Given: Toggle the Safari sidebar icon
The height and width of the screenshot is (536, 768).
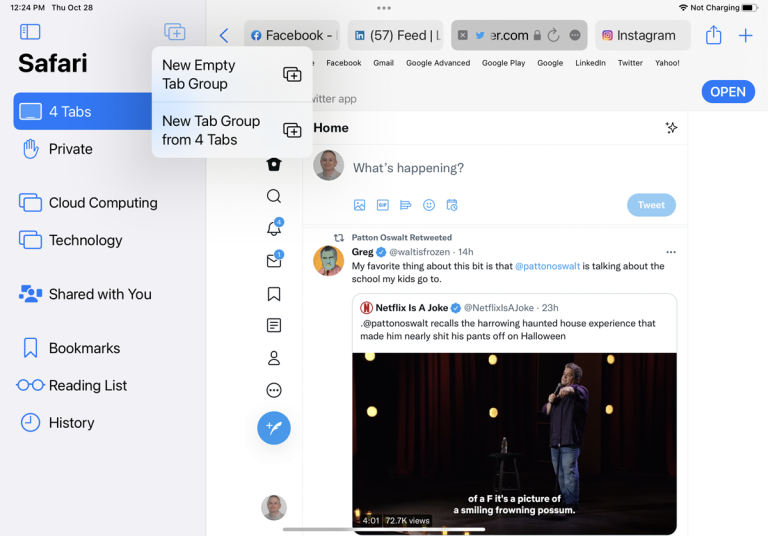Looking at the screenshot, I should coord(30,32).
